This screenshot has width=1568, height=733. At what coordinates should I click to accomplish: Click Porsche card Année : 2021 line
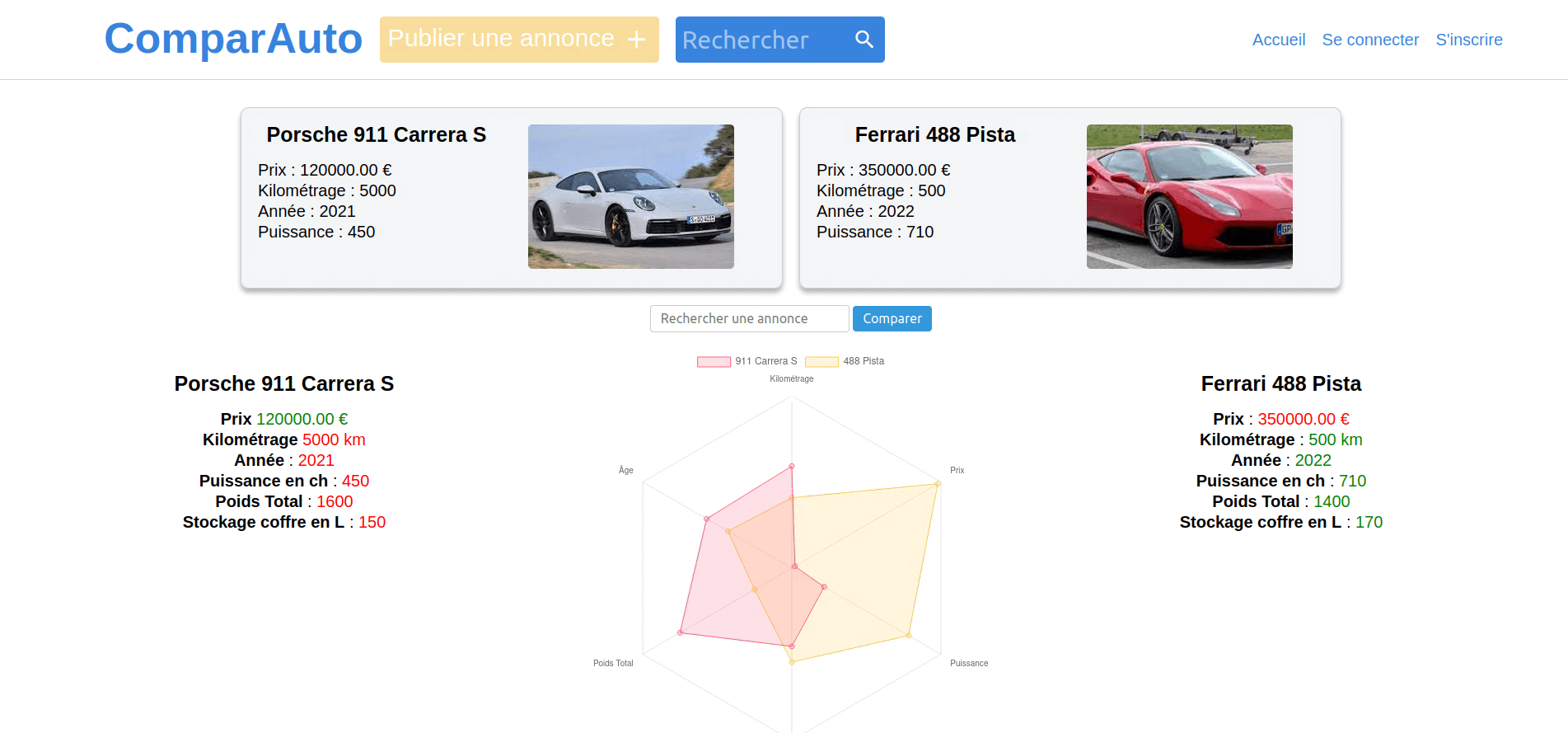click(307, 211)
